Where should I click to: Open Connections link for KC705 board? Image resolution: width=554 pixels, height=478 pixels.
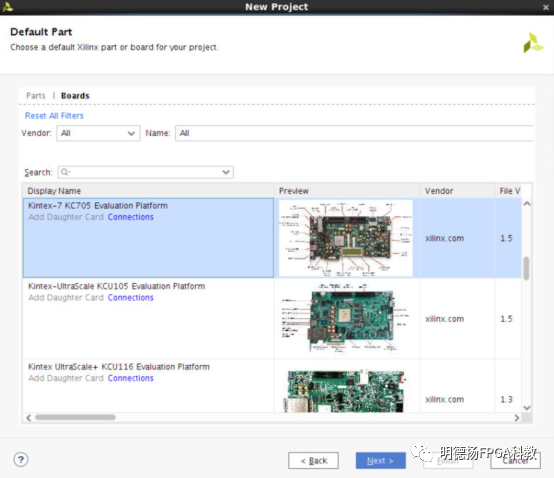point(130,217)
